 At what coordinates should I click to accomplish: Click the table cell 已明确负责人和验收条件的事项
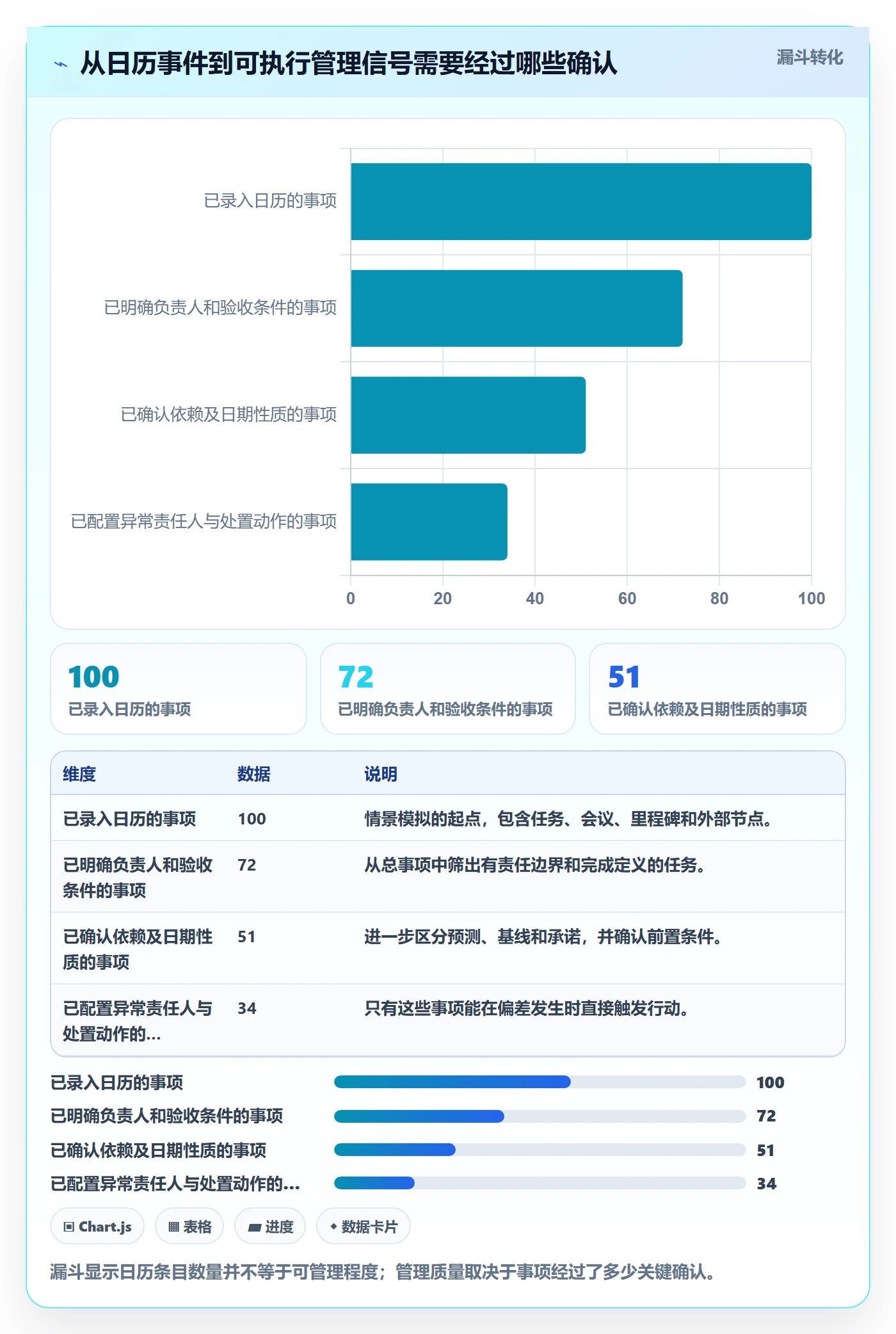(x=138, y=878)
